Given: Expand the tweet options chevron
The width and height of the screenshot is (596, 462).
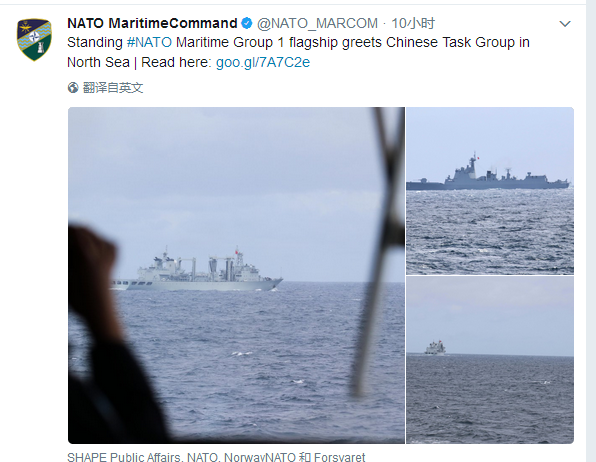Looking at the screenshot, I should click(565, 24).
